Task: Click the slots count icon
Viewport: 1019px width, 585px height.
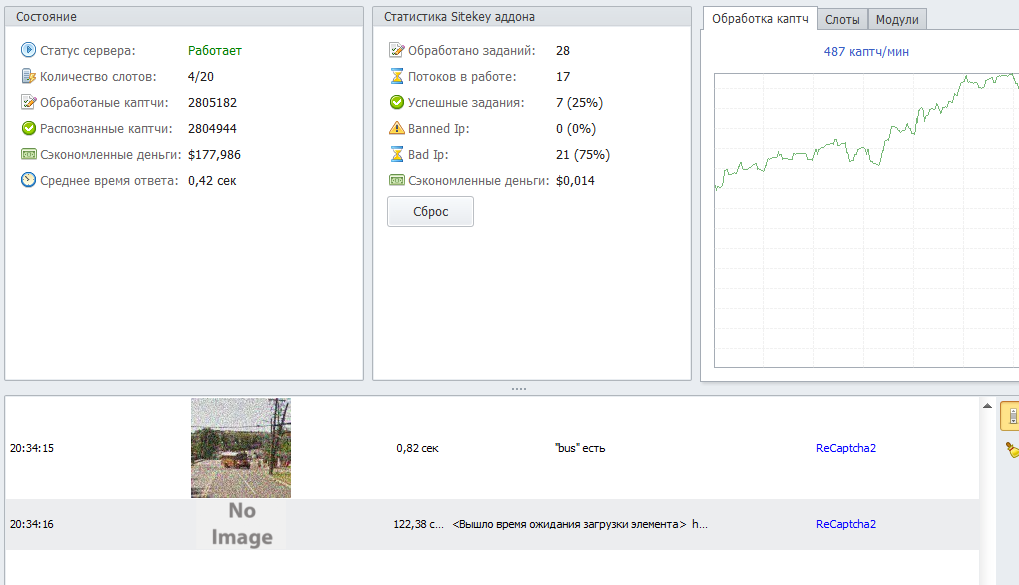Action: pos(28,76)
